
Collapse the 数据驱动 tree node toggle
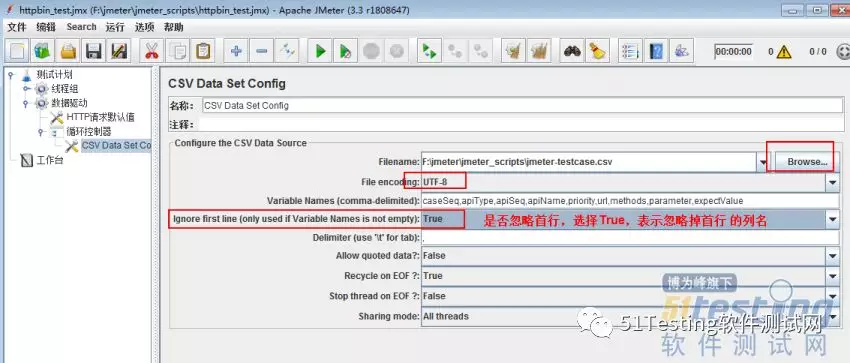pos(25,103)
